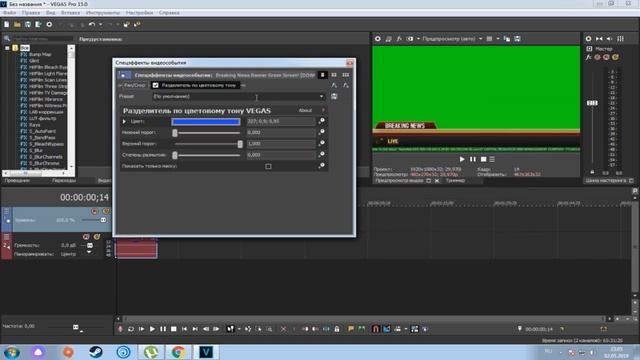
Task: Open Steam from the Windows taskbar
Action: (x=96, y=352)
